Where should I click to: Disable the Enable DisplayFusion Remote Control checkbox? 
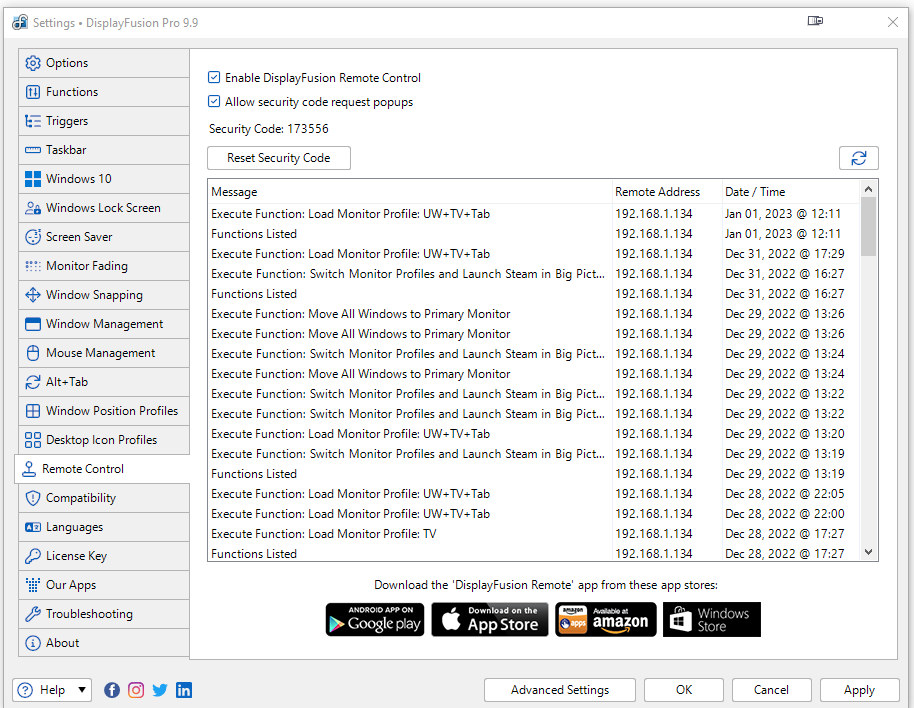tap(214, 78)
